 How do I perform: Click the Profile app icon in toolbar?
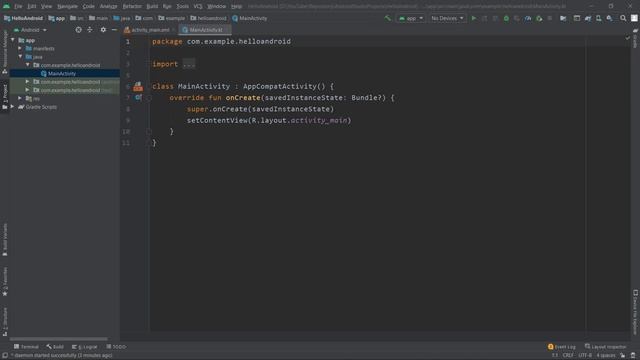tap(528, 18)
